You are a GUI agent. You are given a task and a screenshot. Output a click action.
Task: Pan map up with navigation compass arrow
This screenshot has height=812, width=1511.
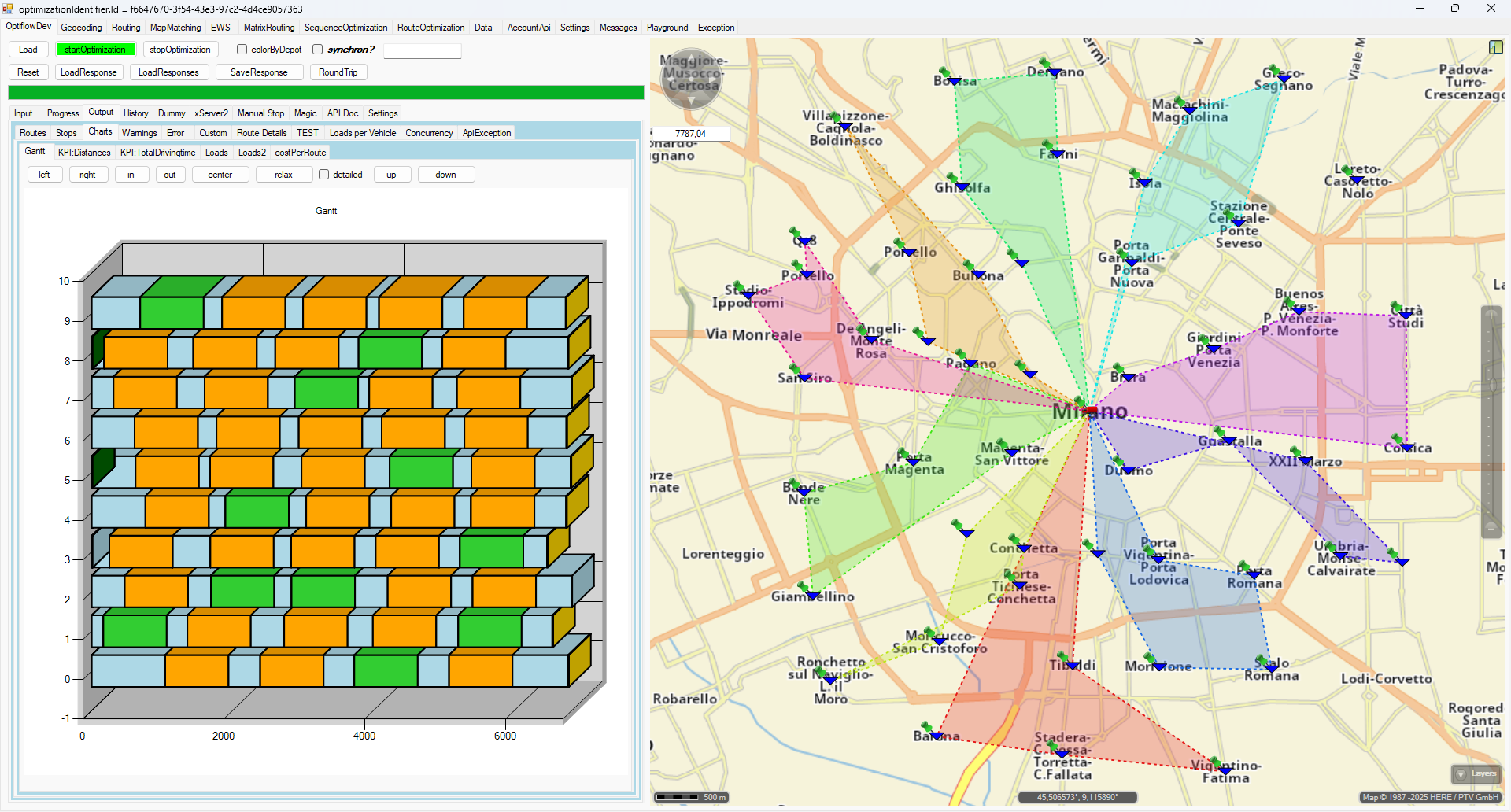(x=691, y=57)
